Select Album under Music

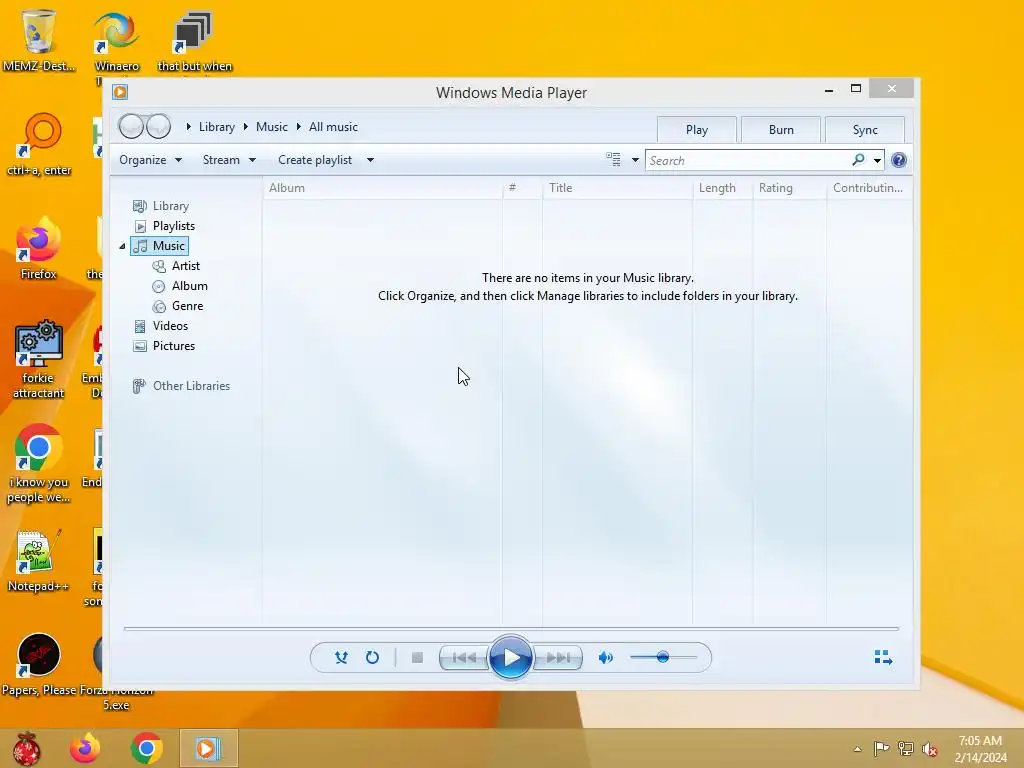click(180, 286)
